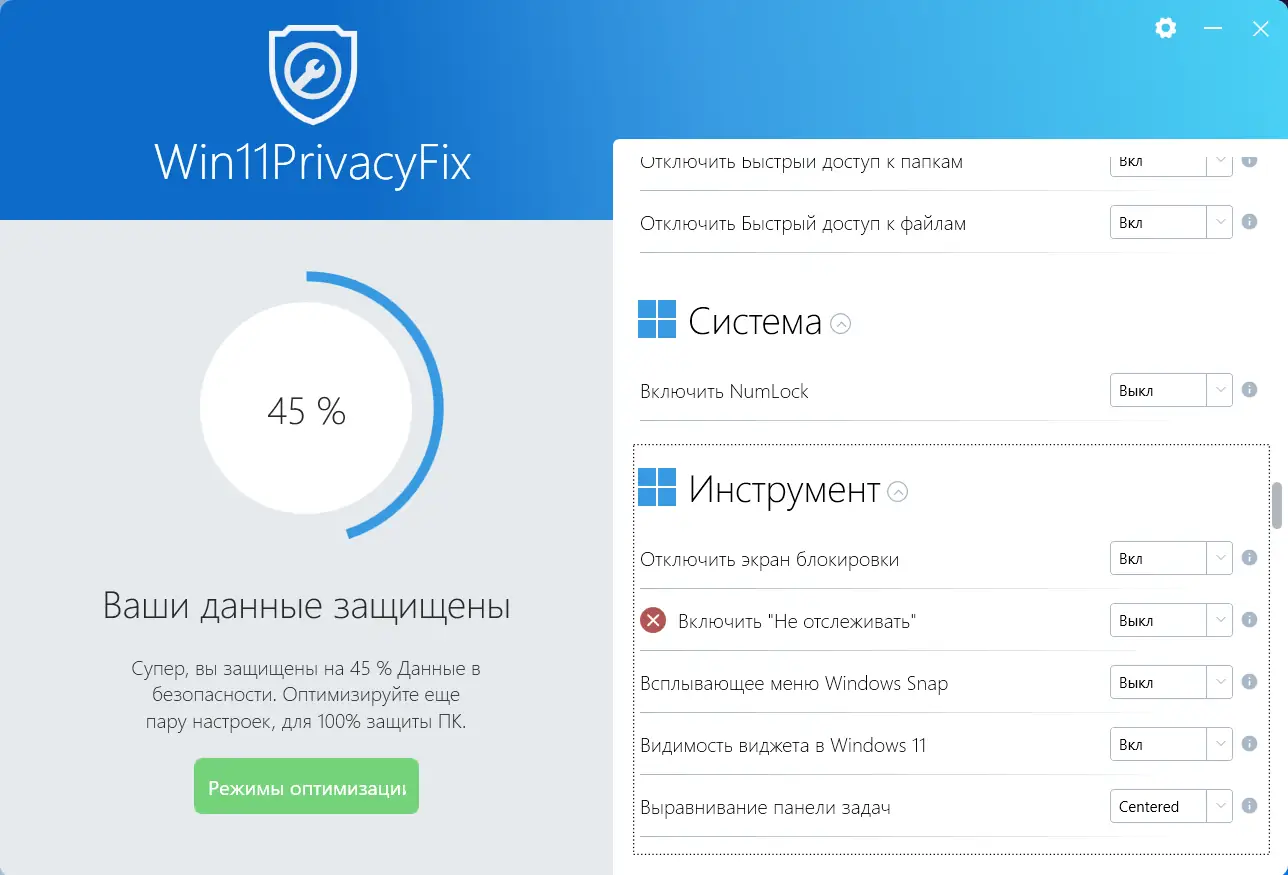Click the vertical scrollbar thumb

coord(1277,505)
